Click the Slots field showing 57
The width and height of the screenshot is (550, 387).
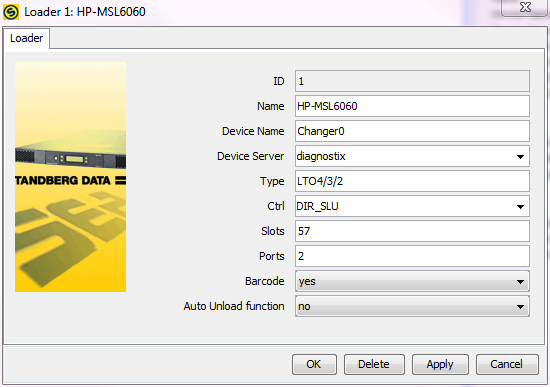pos(412,231)
